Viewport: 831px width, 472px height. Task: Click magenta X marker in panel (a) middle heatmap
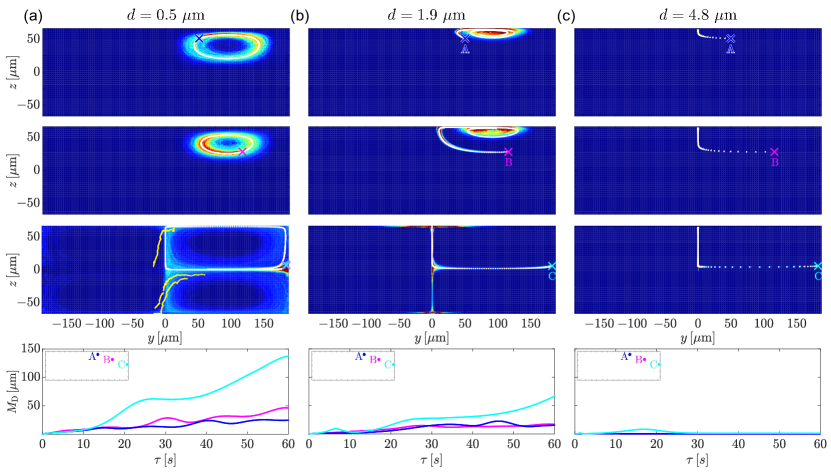click(242, 152)
